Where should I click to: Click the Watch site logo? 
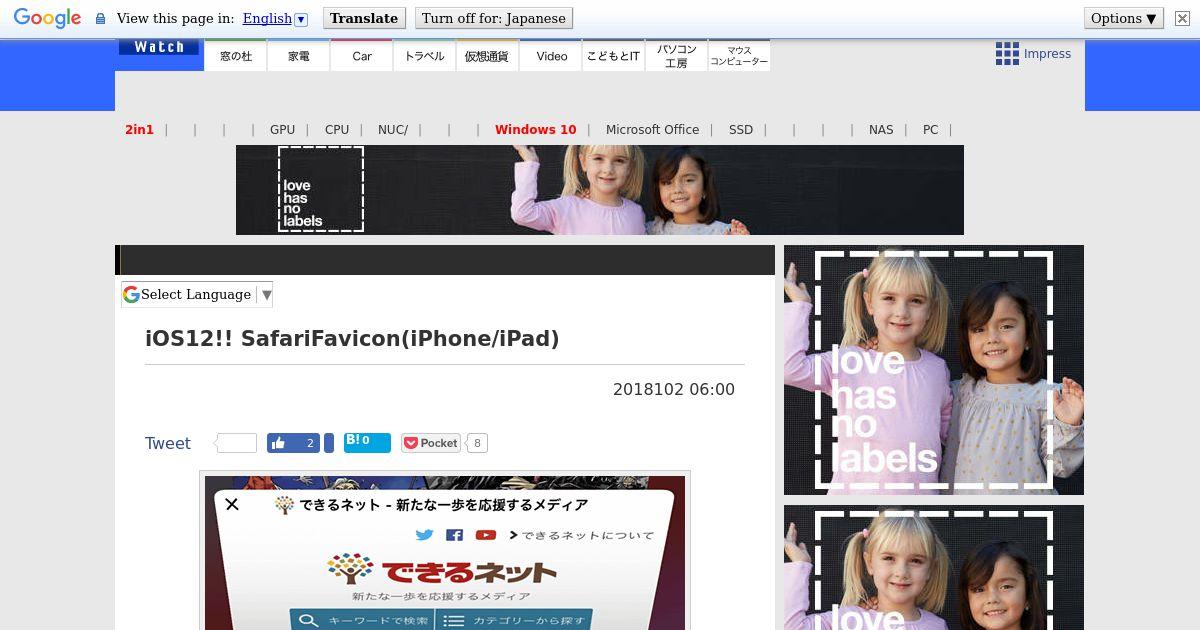(159, 47)
